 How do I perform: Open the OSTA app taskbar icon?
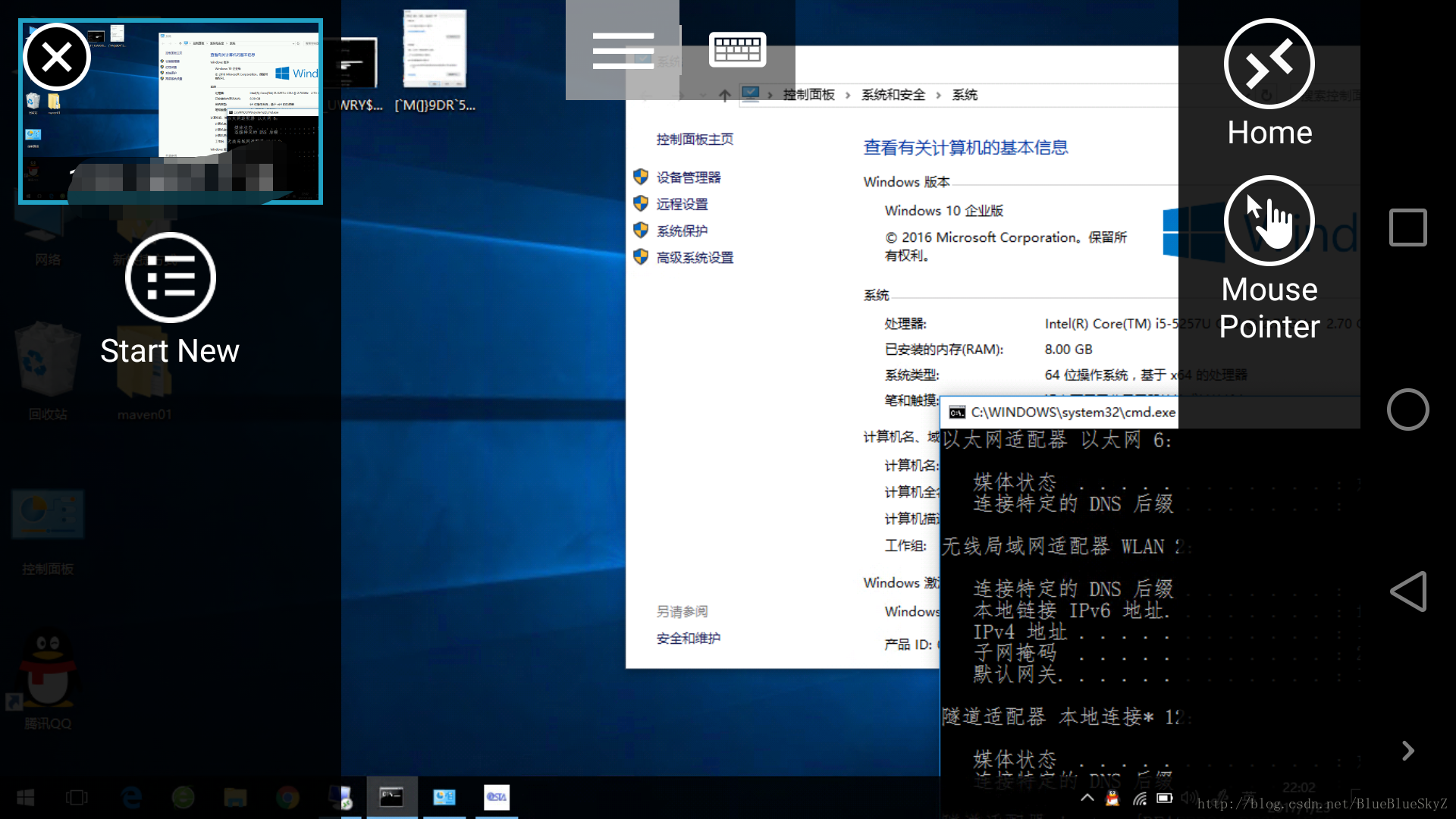497,797
